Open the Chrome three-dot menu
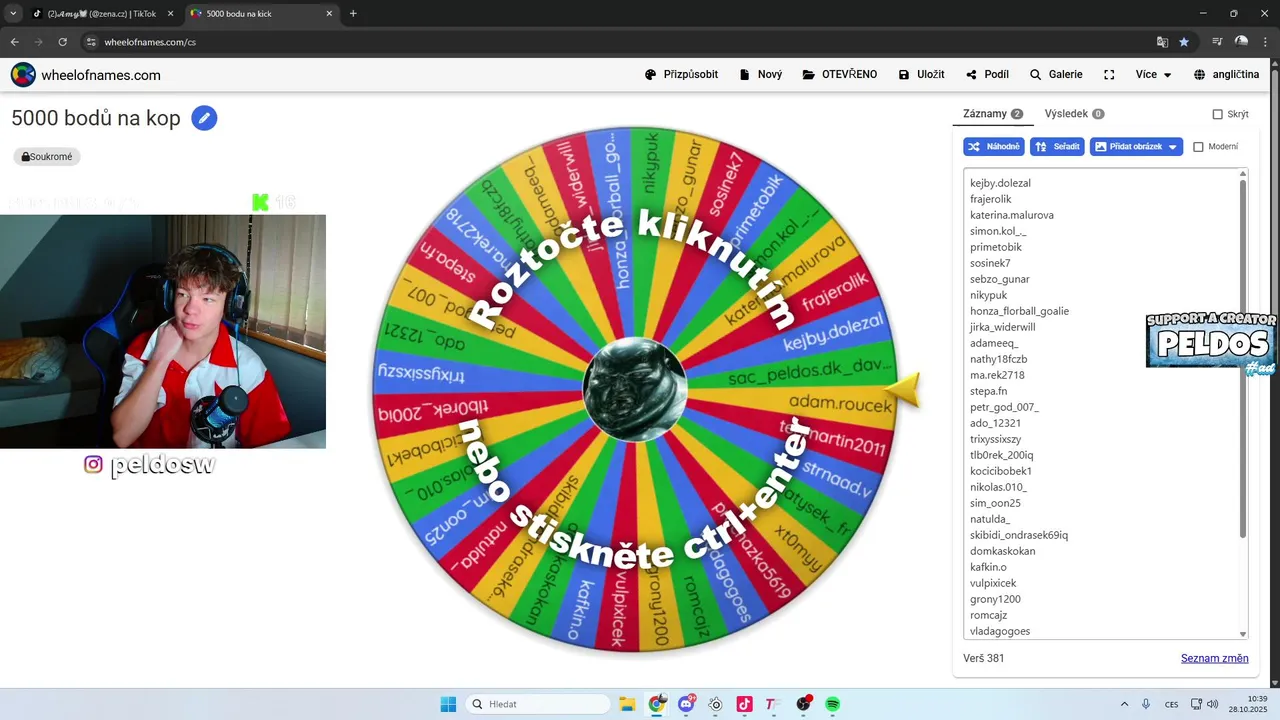Viewport: 1280px width, 720px height. pos(1265,42)
